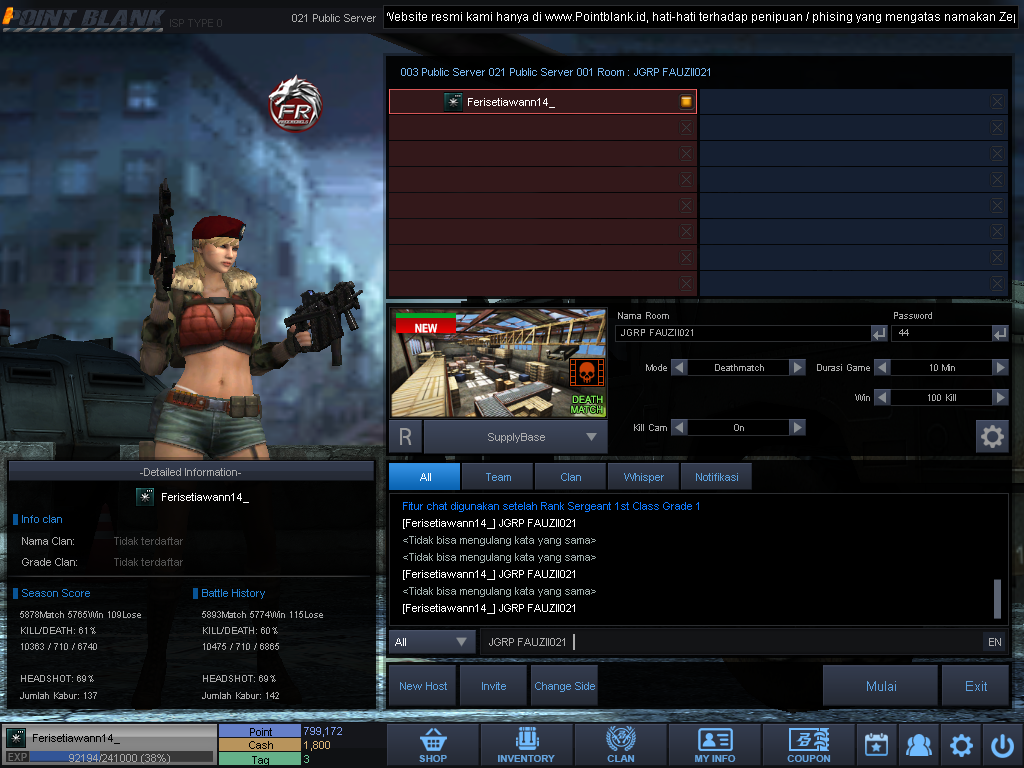Viewport: 1024px width, 768px height.
Task: Click the host ready icon beside Ferisetiawann14_
Action: (686, 101)
